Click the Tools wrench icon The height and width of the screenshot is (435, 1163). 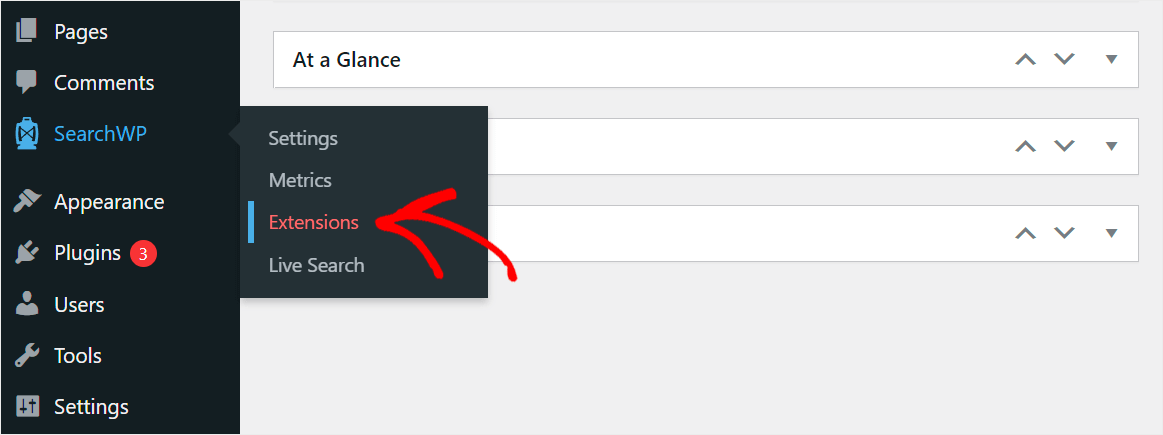(27, 356)
